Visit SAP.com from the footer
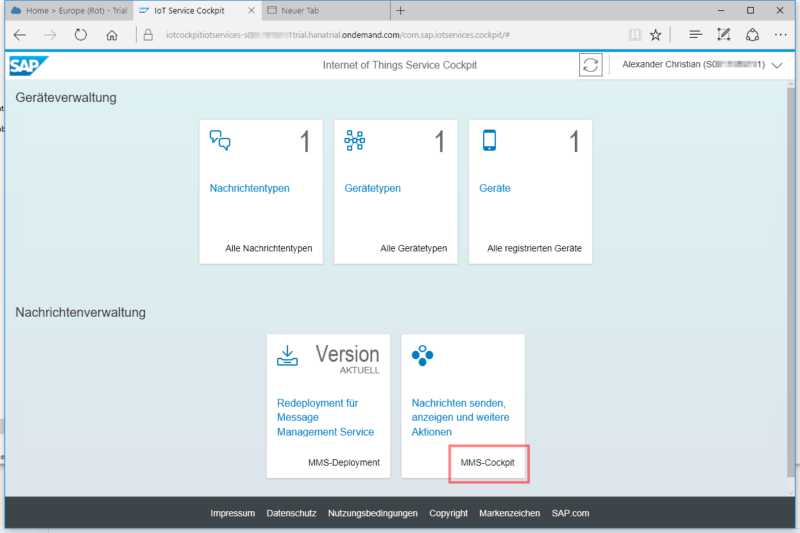800x533 pixels. click(570, 513)
